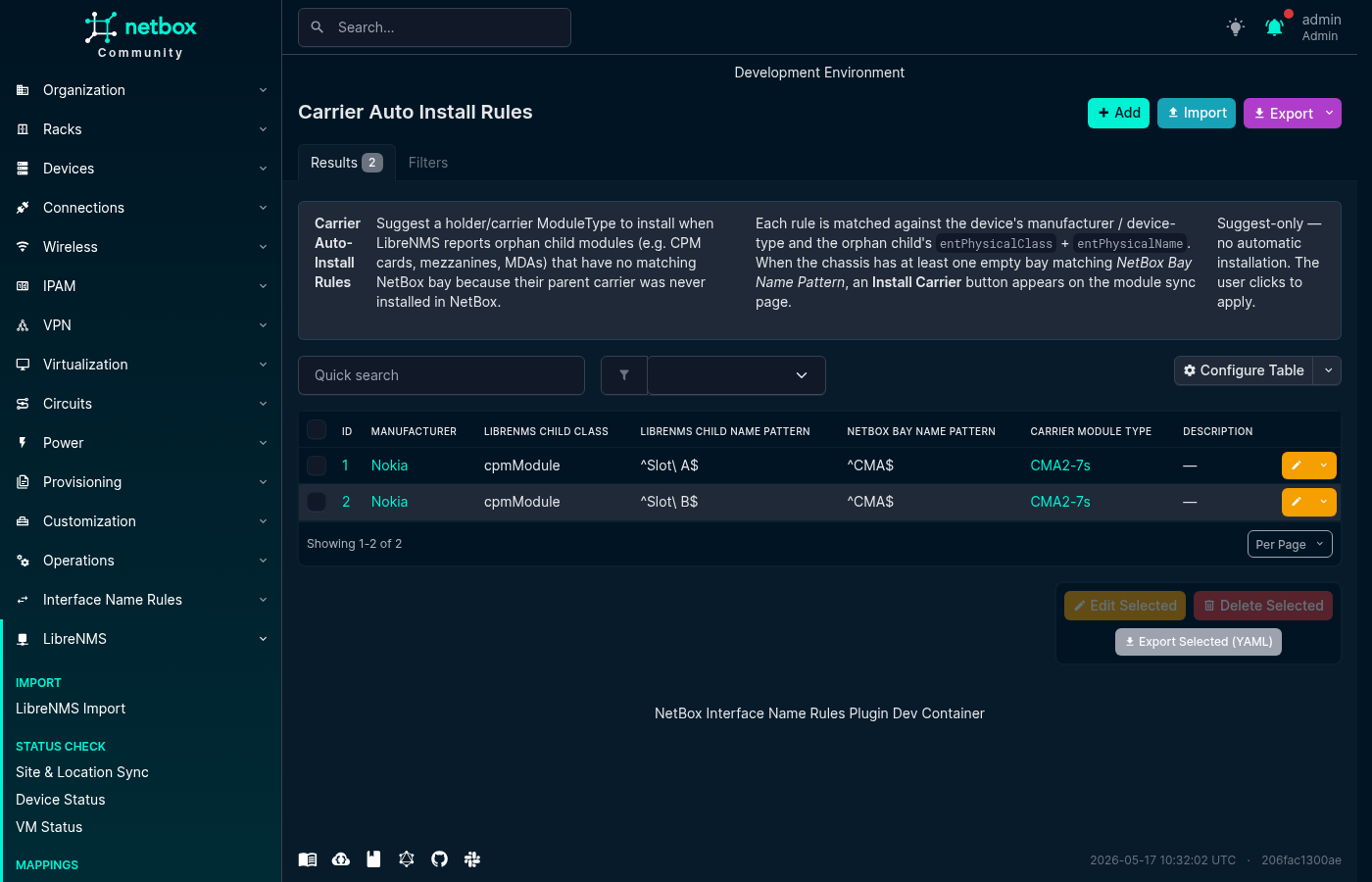Open rule ID 1 link
This screenshot has width=1372, height=882.
point(345,465)
